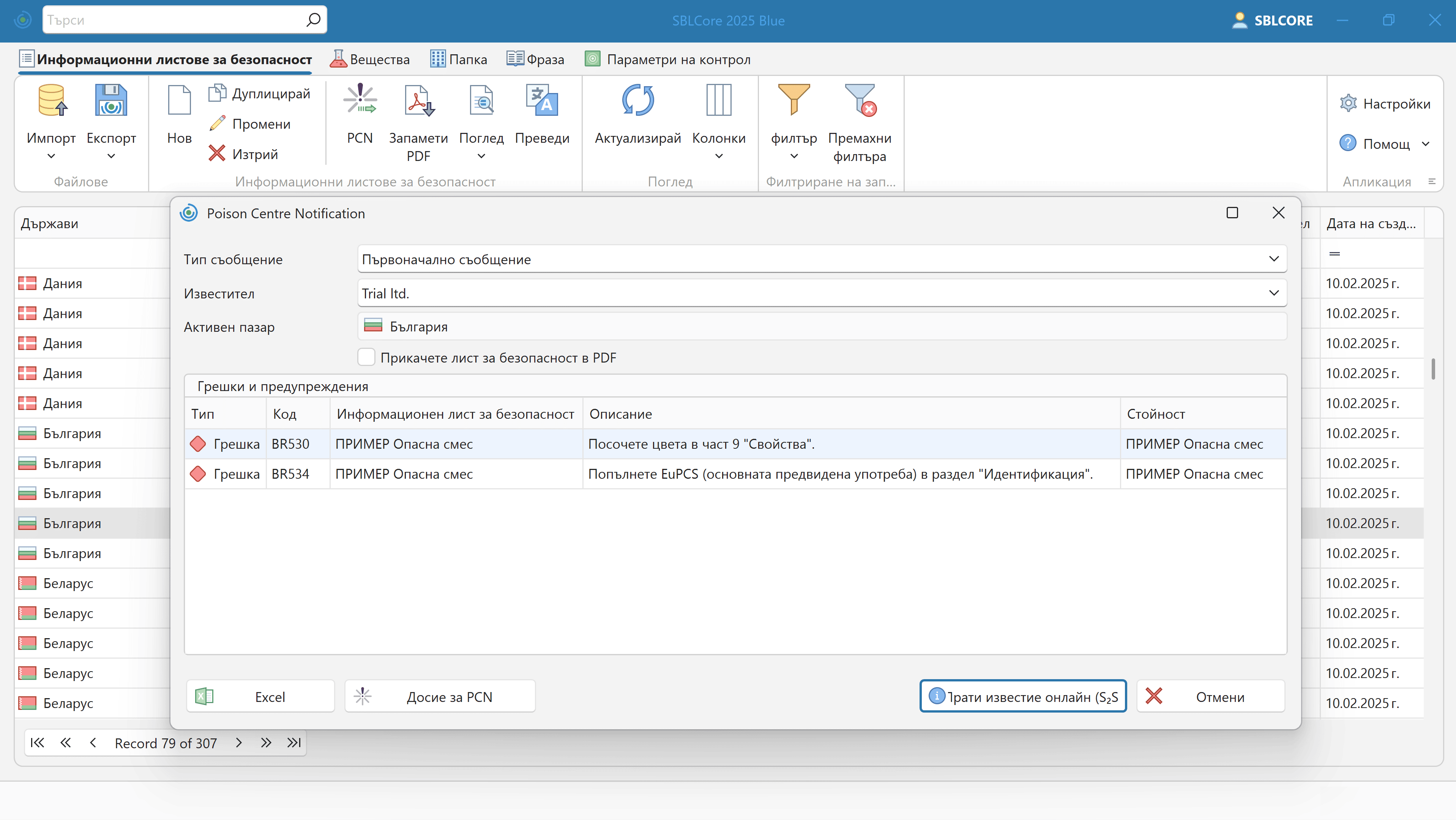Open the Notifier (Известител) dropdown, Trial ltd.

click(1273, 293)
